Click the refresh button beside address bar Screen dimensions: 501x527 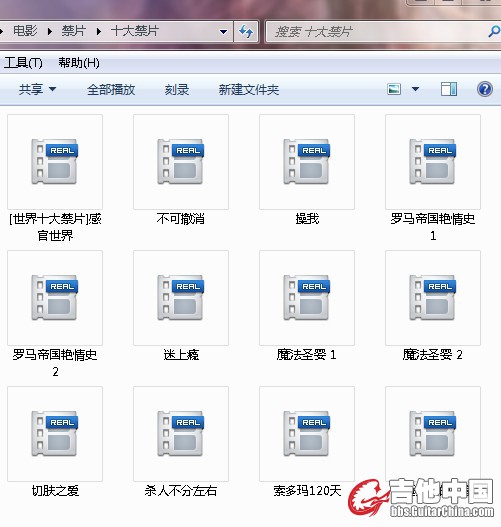tap(246, 32)
